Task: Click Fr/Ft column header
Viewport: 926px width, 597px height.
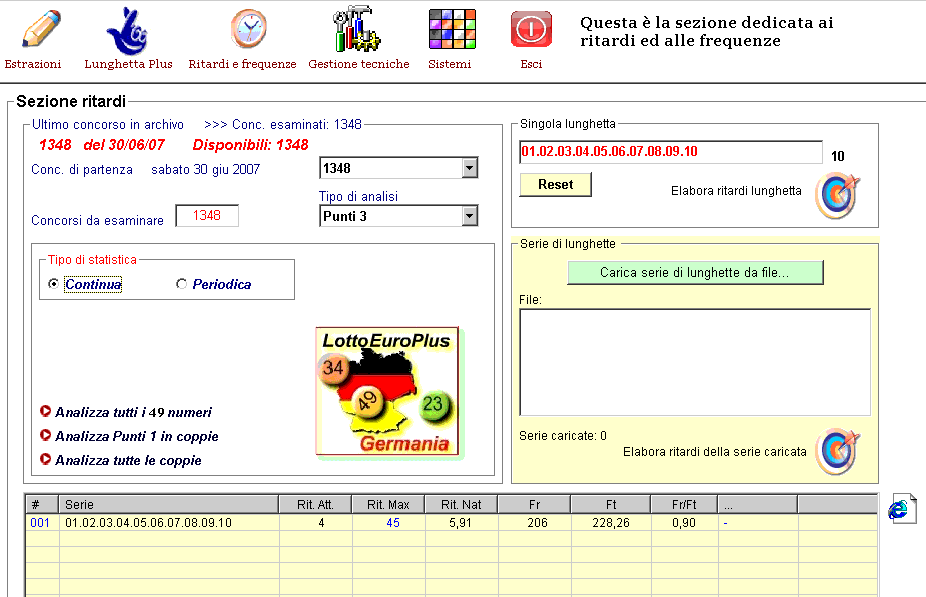Action: (684, 505)
